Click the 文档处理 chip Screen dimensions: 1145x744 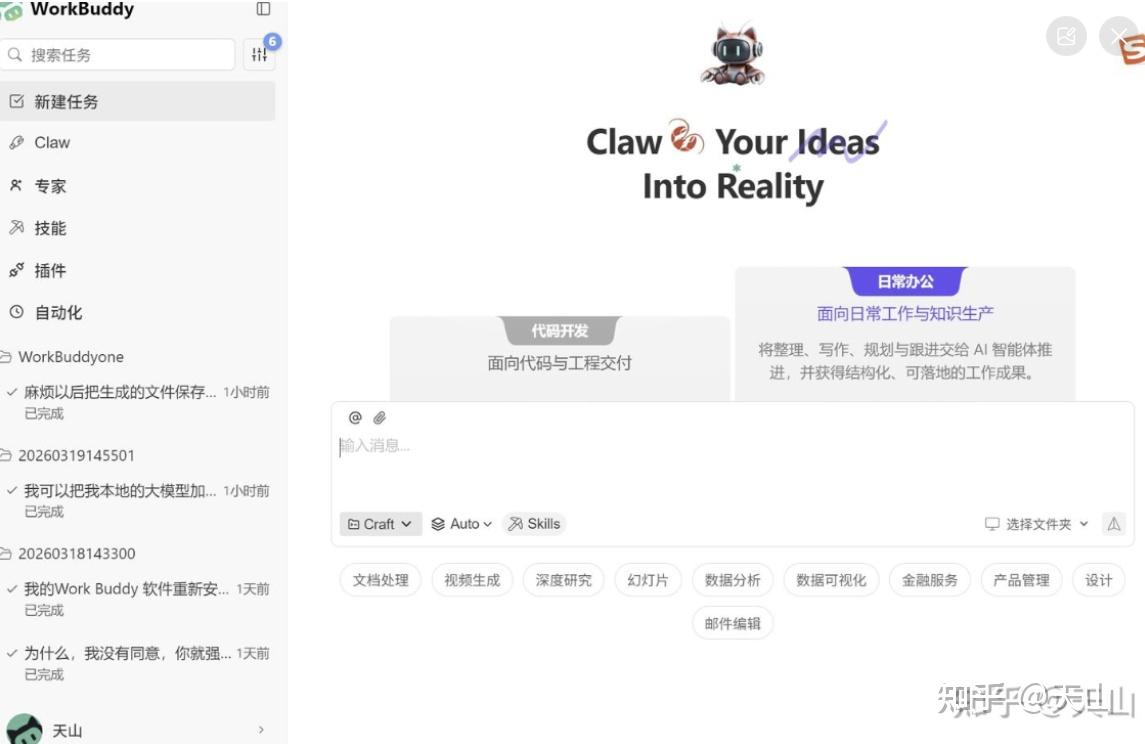pyautogui.click(x=380, y=580)
